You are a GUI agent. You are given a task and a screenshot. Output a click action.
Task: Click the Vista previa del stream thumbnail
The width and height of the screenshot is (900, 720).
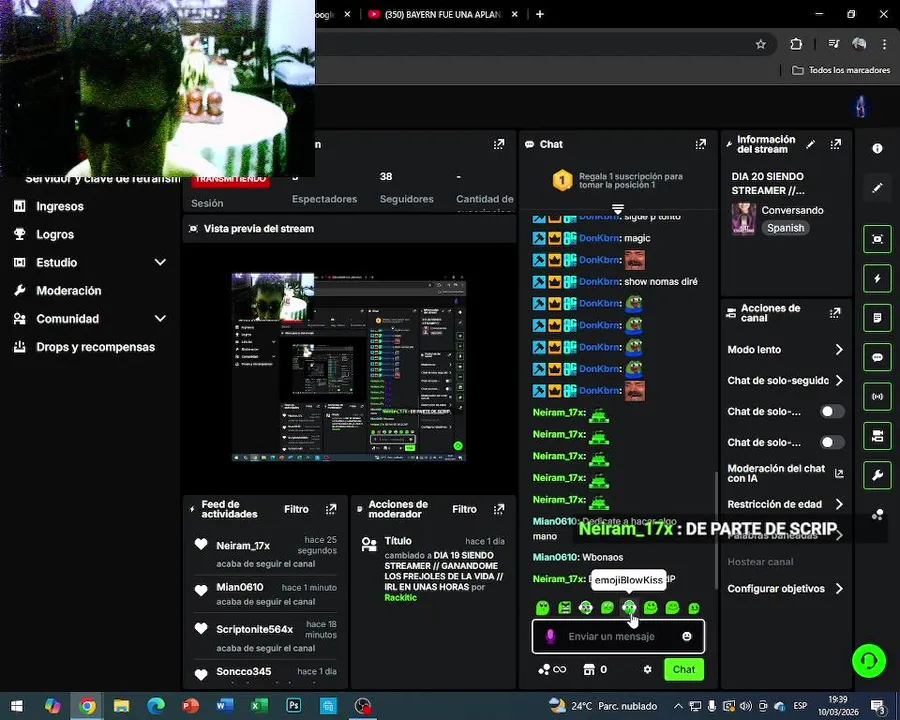(x=349, y=367)
